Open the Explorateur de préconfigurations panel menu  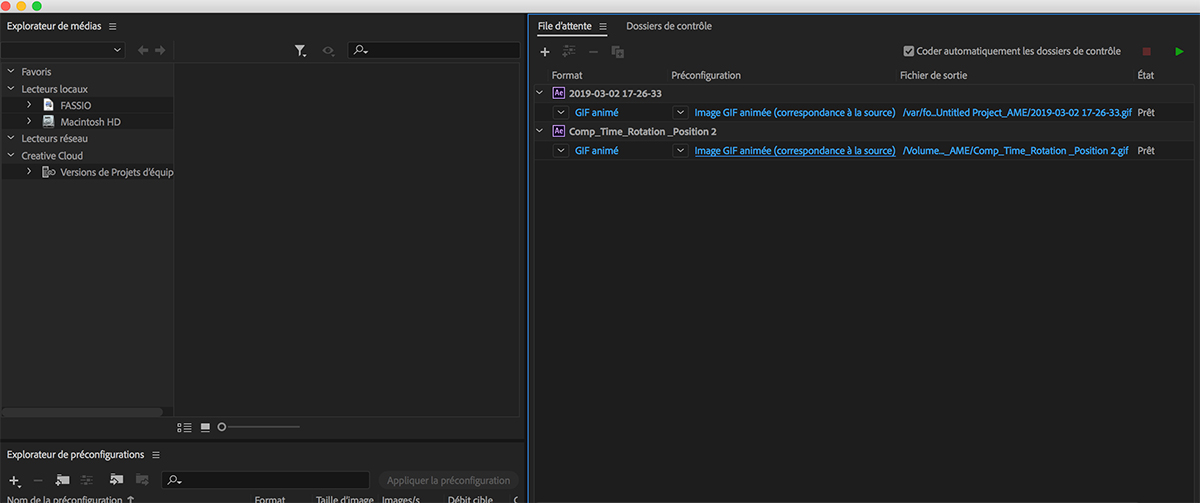[156, 455]
